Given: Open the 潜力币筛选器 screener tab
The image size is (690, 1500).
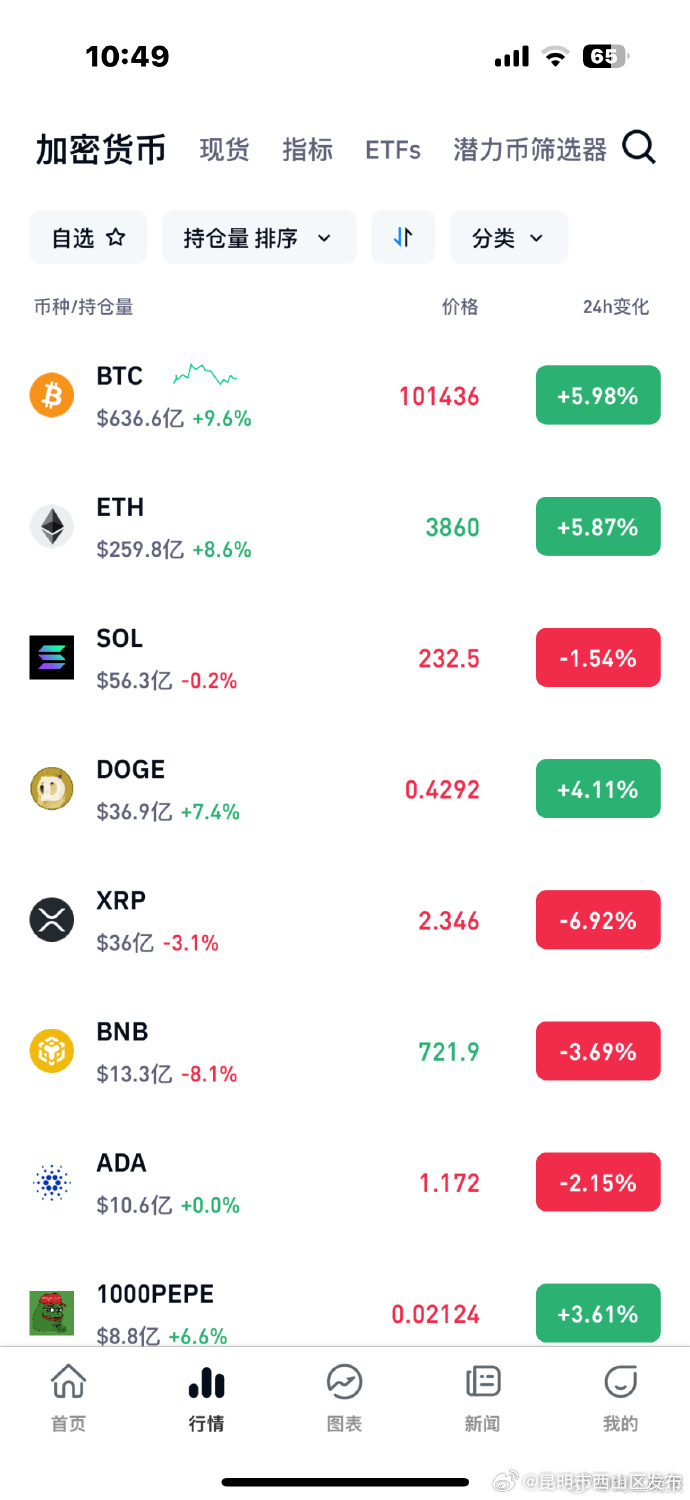Looking at the screenshot, I should [530, 150].
